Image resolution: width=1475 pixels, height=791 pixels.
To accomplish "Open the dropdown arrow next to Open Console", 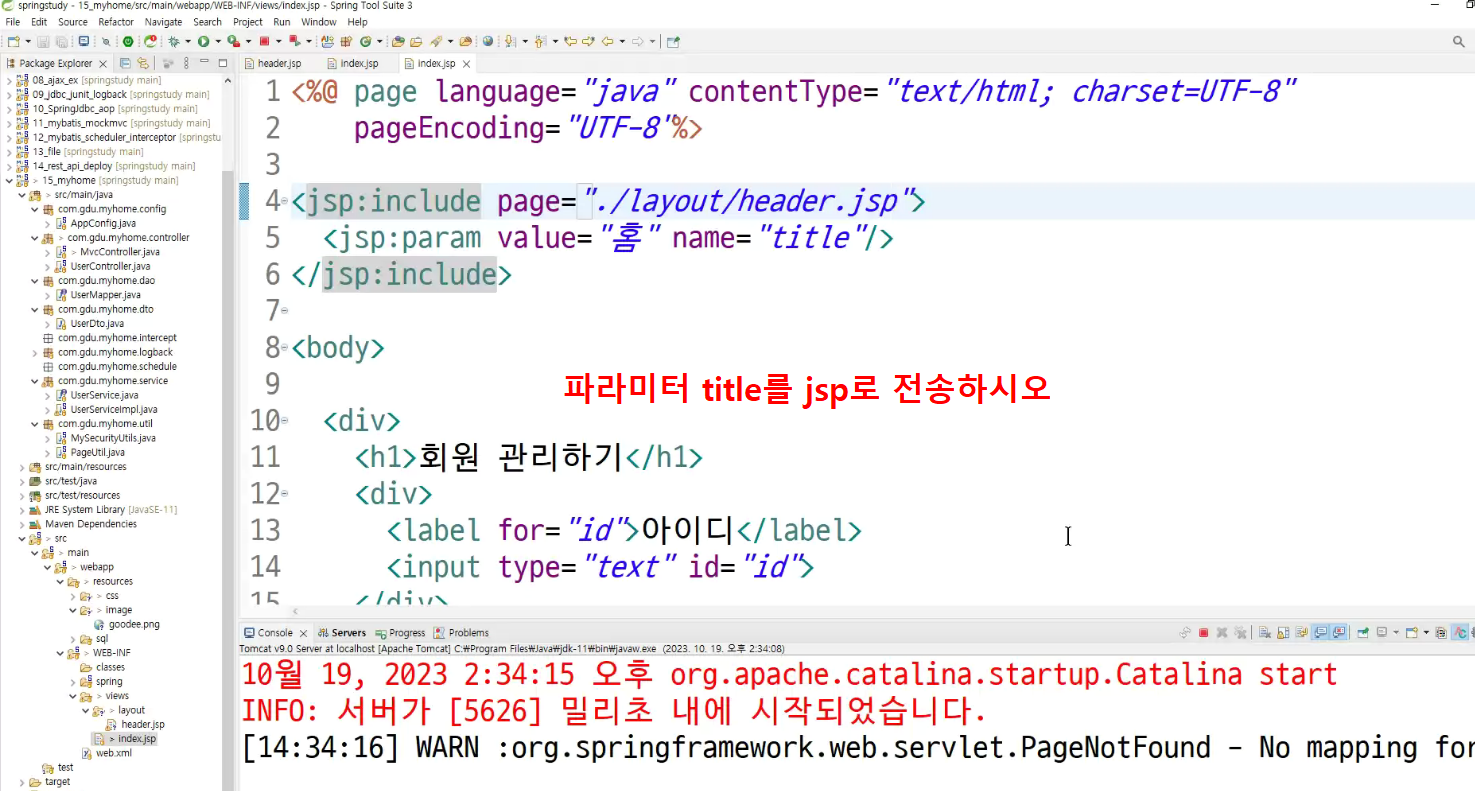I will point(1426,633).
